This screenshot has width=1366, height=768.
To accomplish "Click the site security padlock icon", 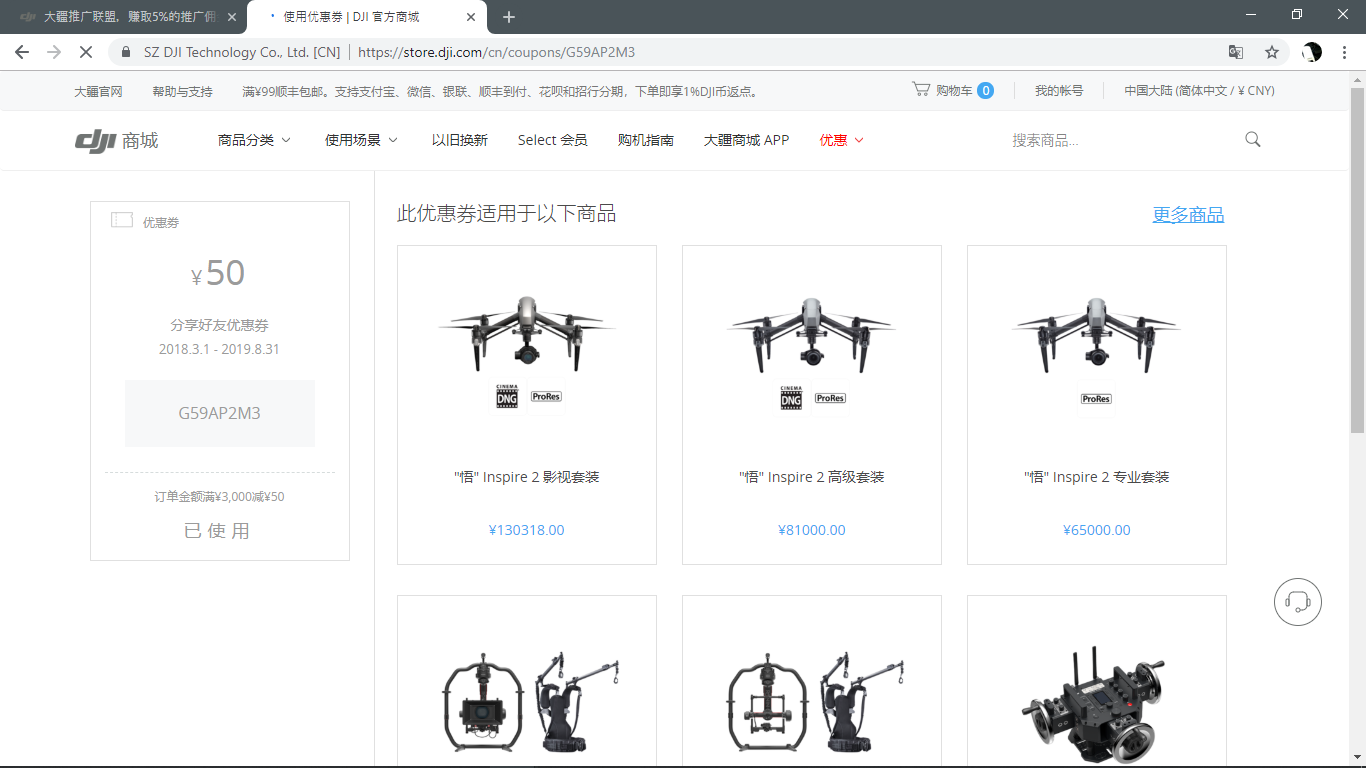I will 126,52.
